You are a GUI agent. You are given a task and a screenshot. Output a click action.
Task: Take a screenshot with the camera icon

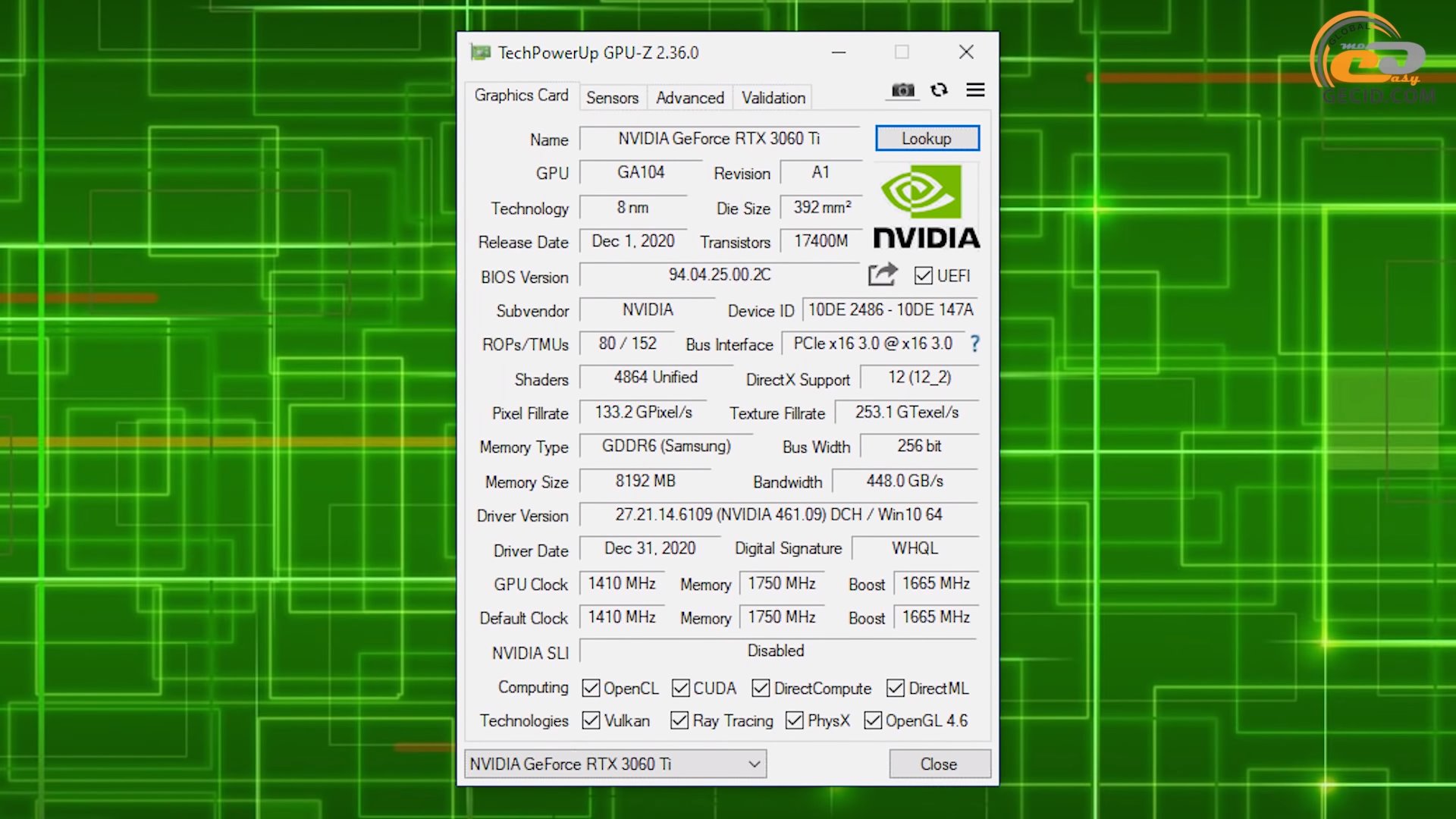[902, 90]
